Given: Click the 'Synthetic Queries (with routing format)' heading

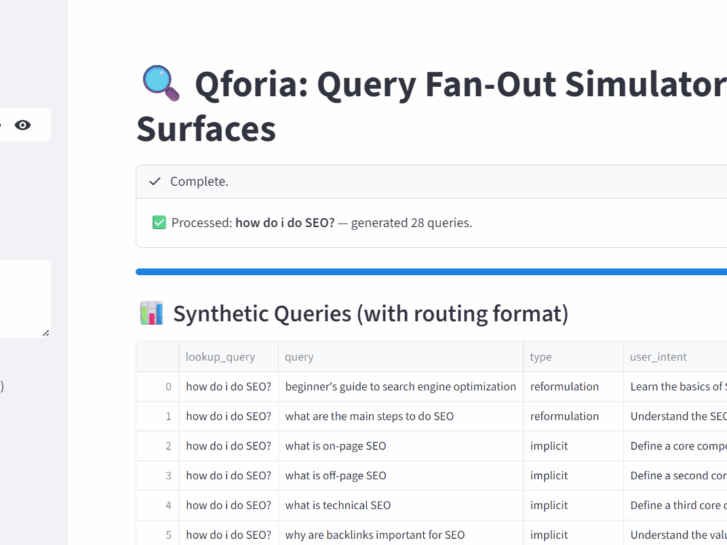Looking at the screenshot, I should (x=370, y=314).
